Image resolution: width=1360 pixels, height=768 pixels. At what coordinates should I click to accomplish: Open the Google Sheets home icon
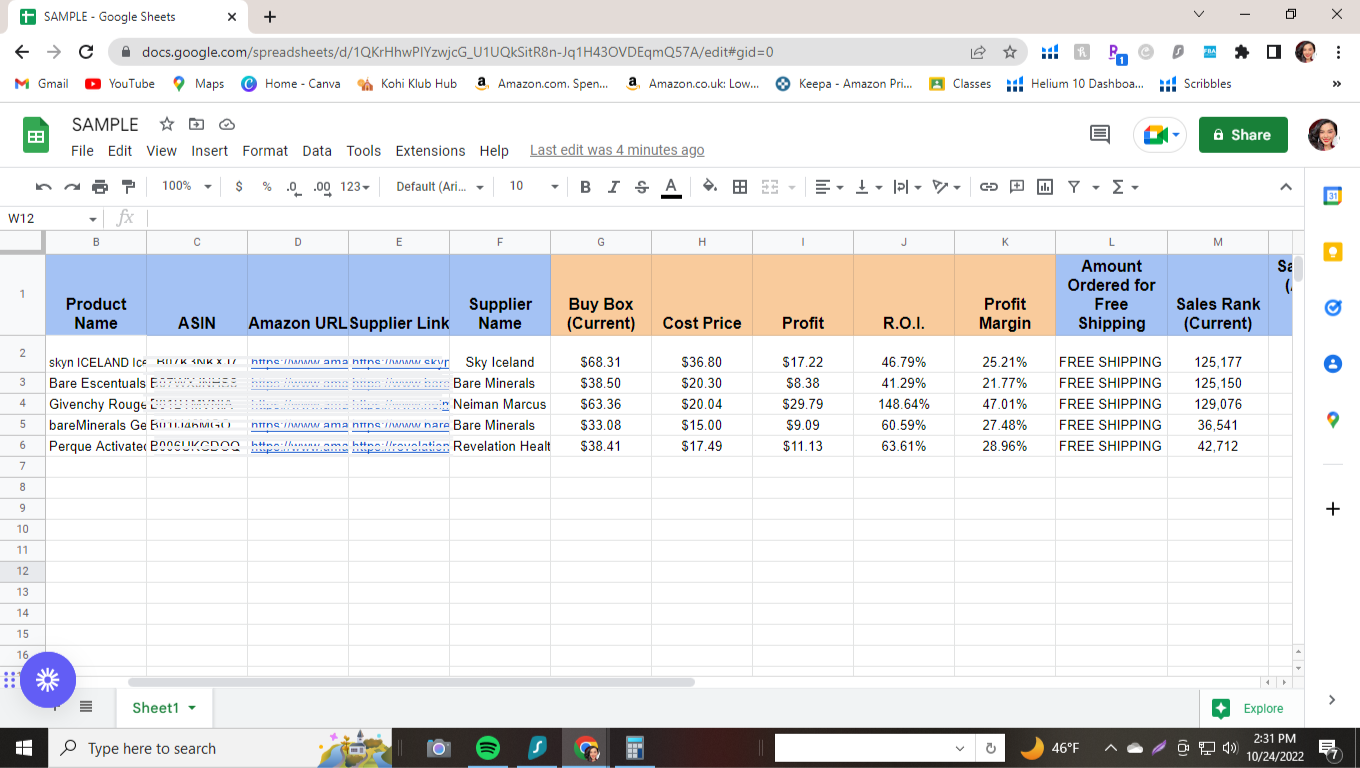point(36,136)
